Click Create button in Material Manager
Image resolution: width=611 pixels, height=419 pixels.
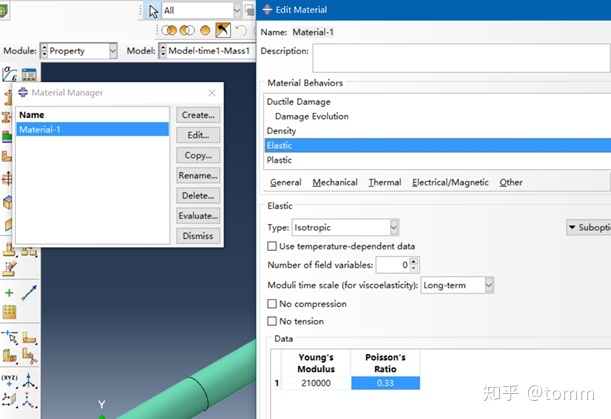tap(198, 115)
